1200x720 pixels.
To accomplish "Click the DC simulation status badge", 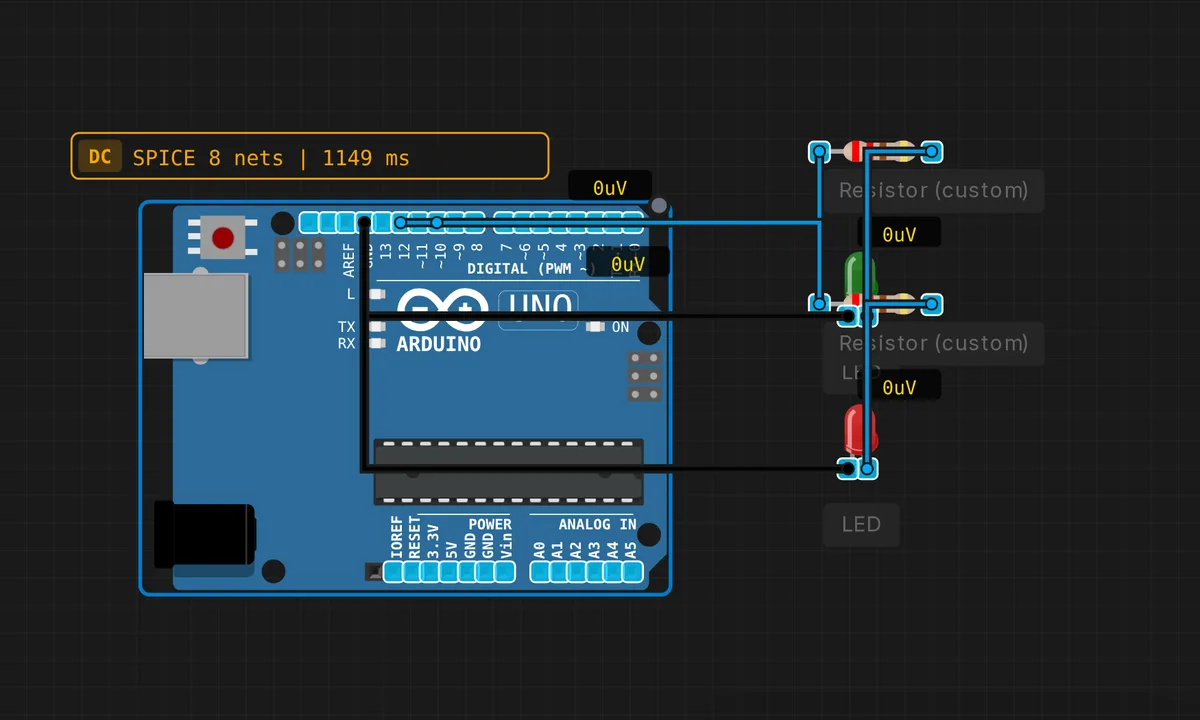I will coord(100,157).
